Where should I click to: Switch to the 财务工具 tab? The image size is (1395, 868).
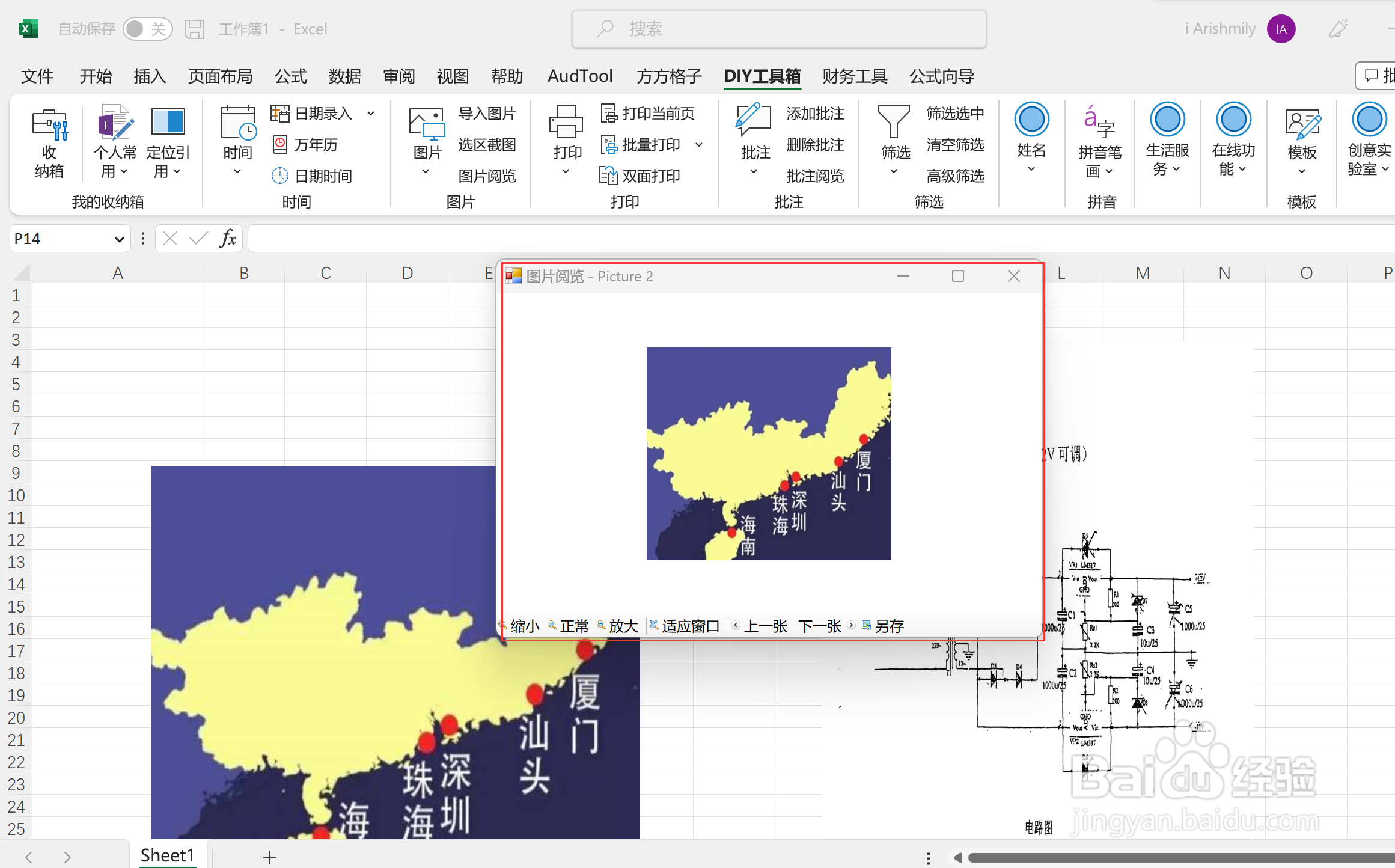point(855,76)
